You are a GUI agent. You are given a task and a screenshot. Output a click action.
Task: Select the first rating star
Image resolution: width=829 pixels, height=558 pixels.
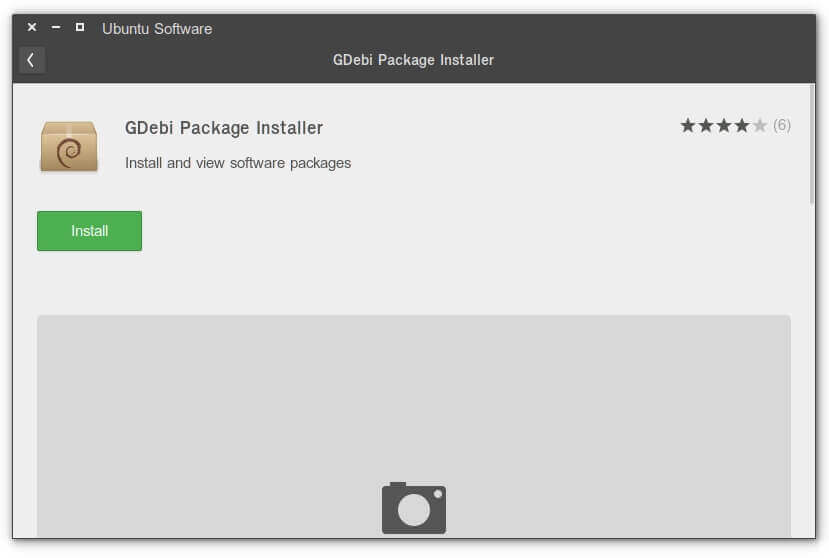click(687, 125)
